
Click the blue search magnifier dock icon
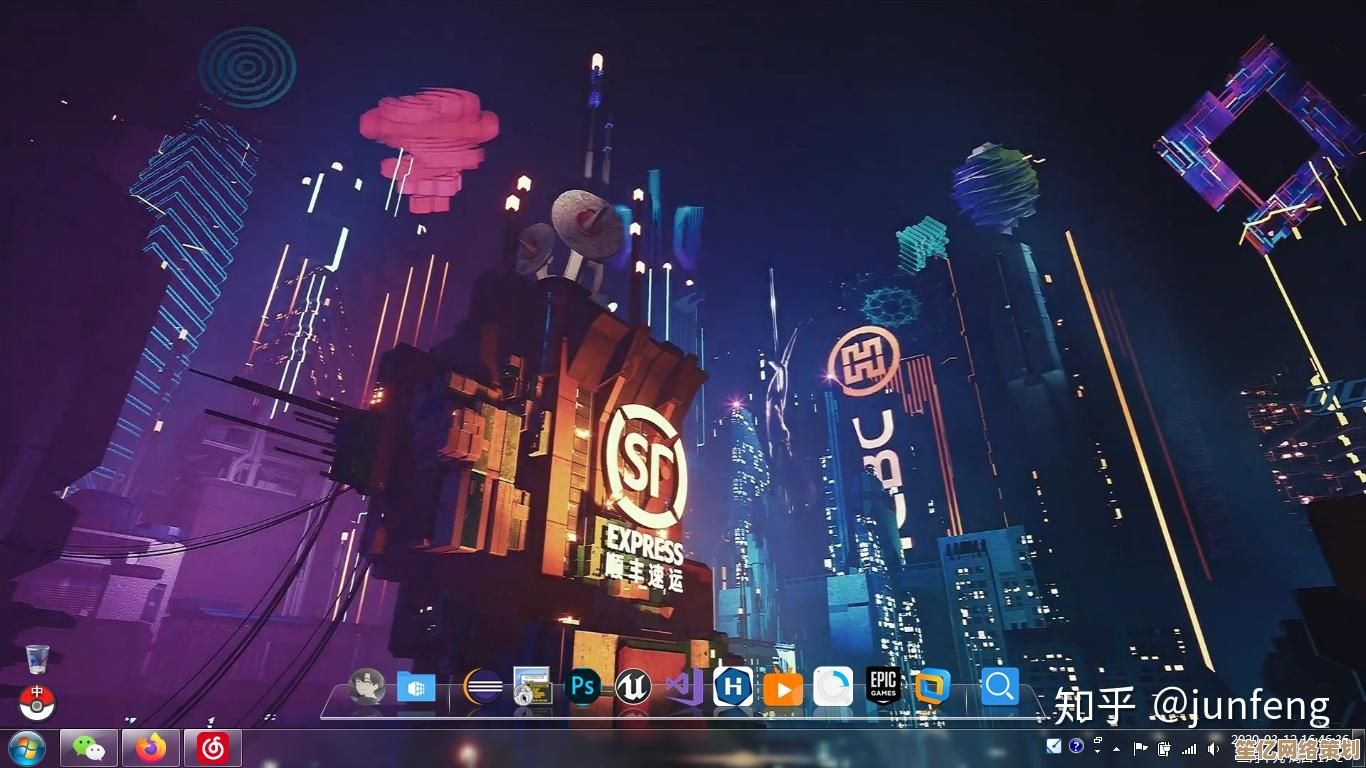(x=999, y=687)
